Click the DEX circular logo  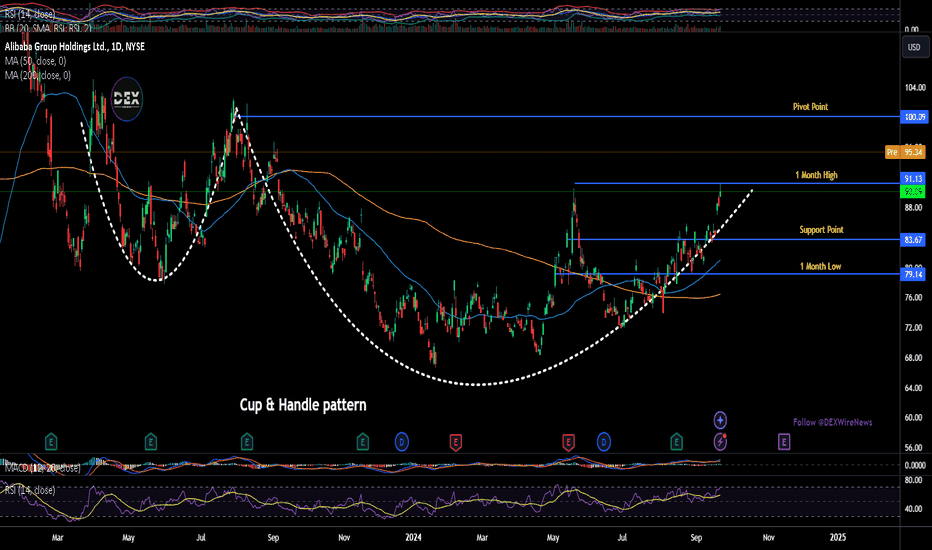127,99
